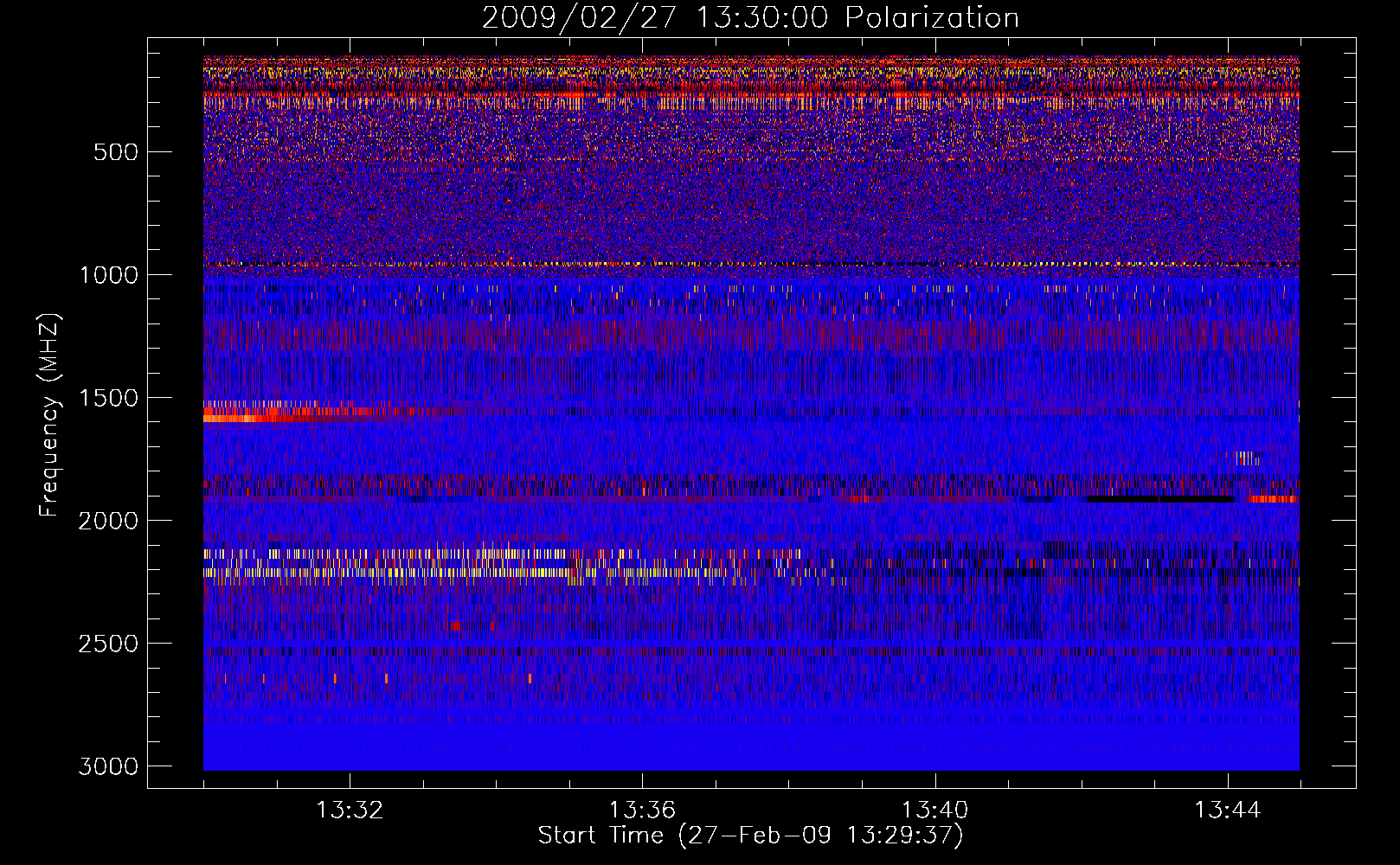This screenshot has width=1400, height=865.
Task: Select the 2500 frequency tick label
Action: 108,644
